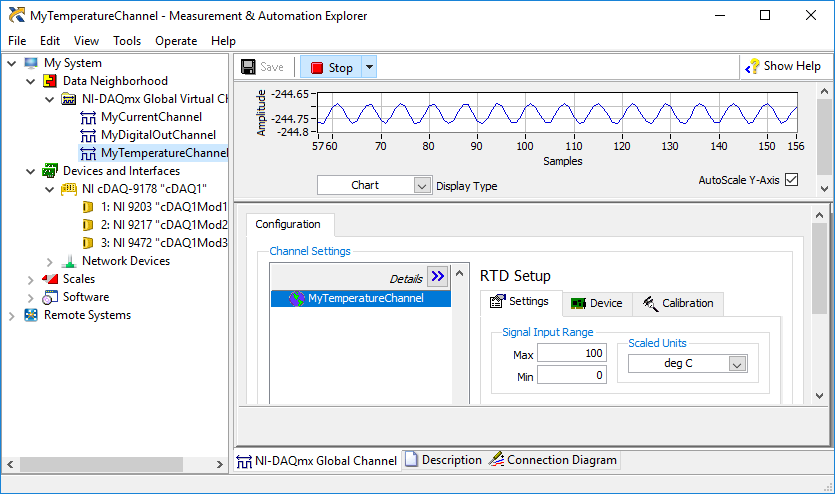Open Show Help question mark icon
The image size is (835, 494).
pos(752,67)
